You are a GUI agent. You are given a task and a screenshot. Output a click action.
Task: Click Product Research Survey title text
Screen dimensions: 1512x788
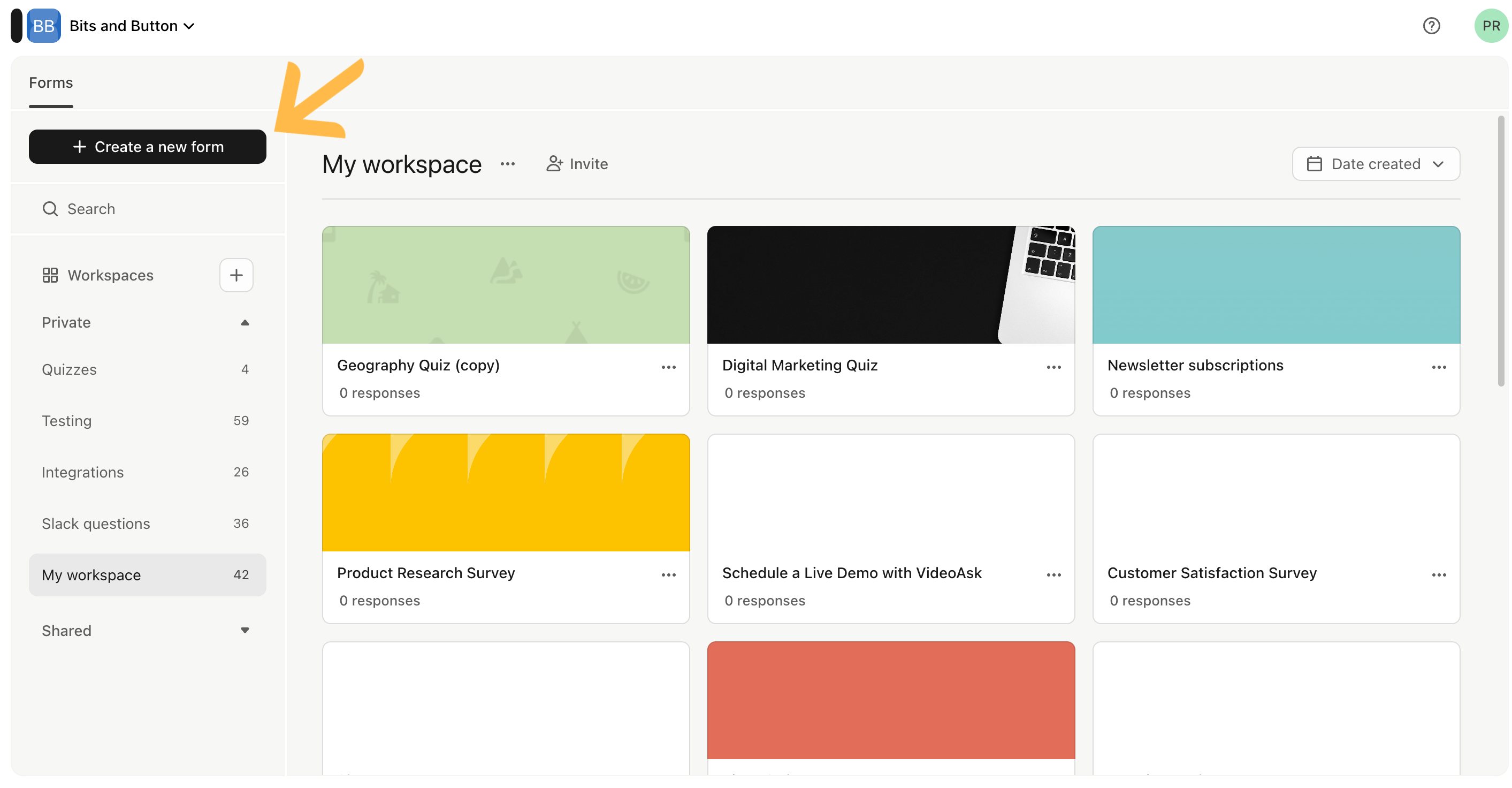click(x=425, y=573)
